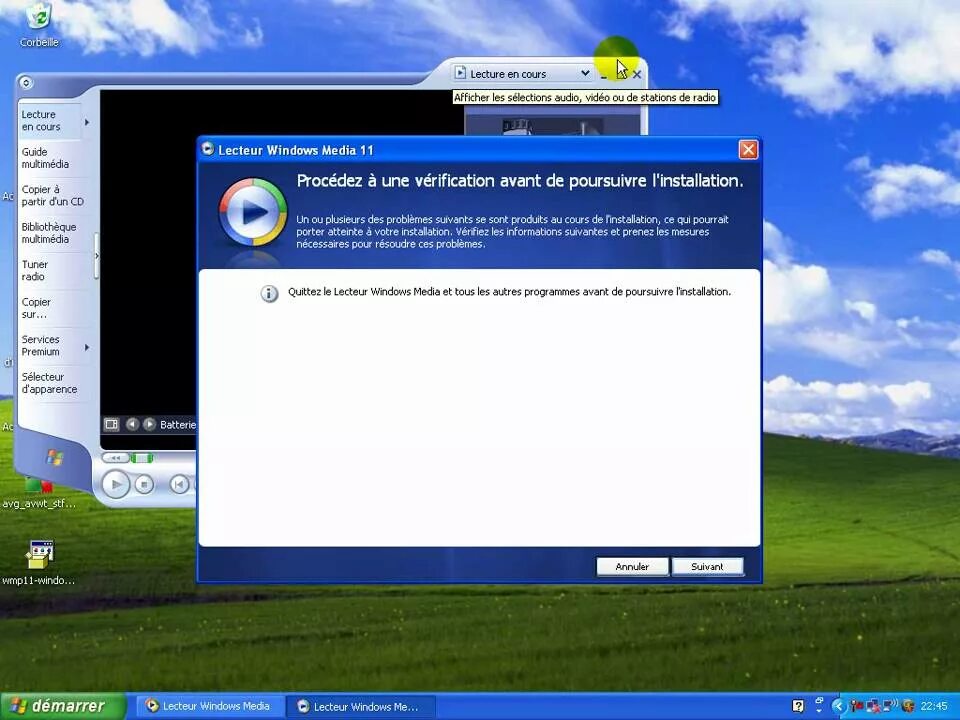960x720 pixels.
Task: Click the round menu button at the player's top-left
Action: click(25, 82)
